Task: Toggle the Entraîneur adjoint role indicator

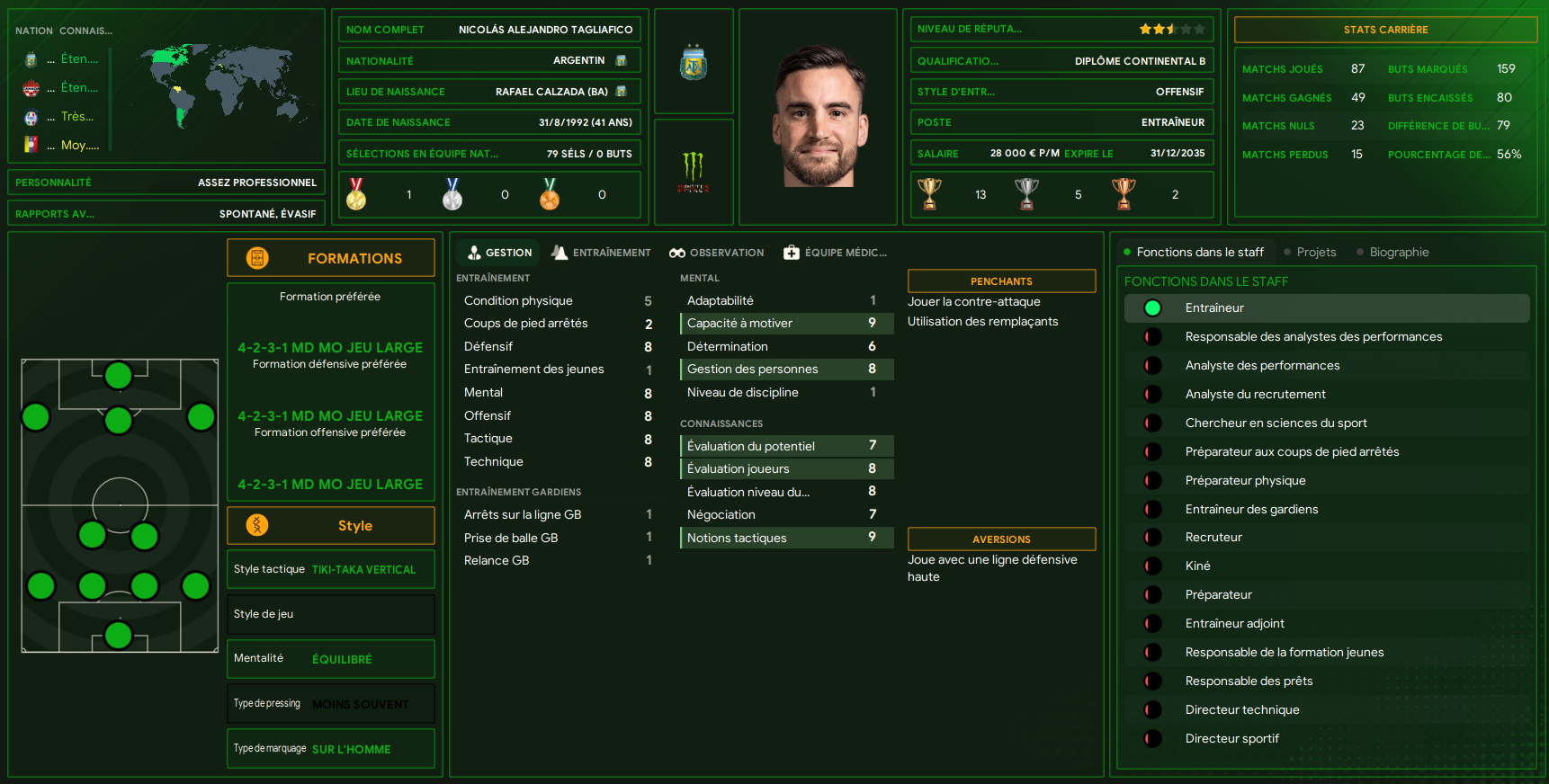Action: point(1152,624)
